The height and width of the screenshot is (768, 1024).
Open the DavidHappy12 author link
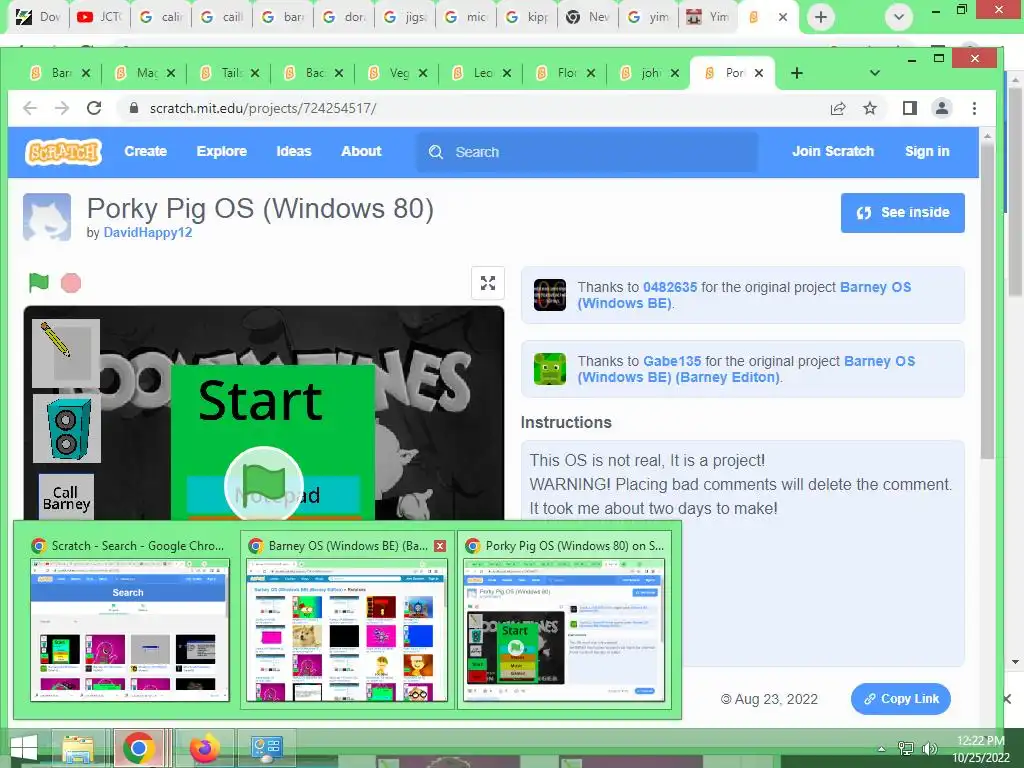(148, 232)
